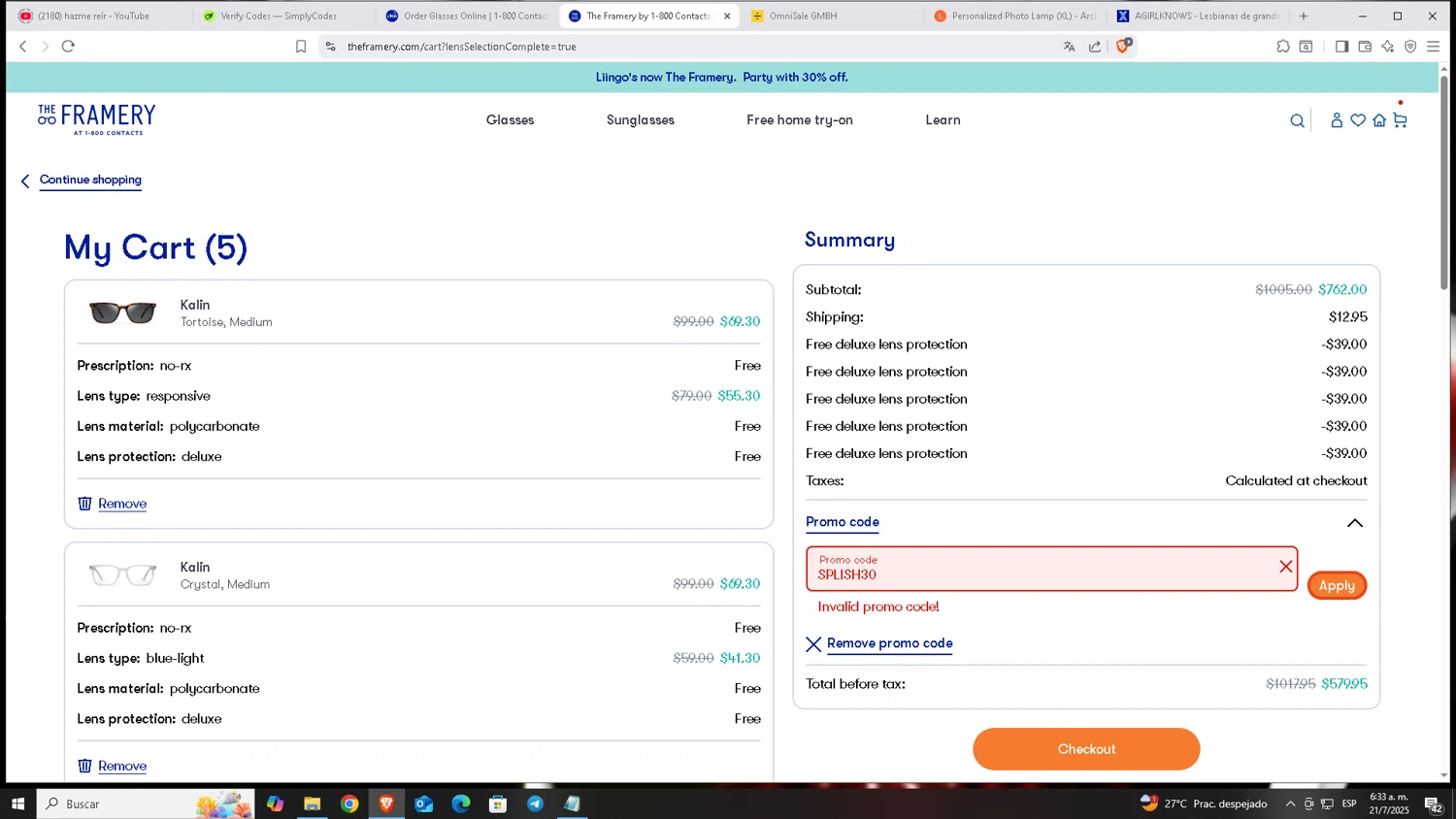
Task: Open the Windows notification center icon
Action: point(1433,803)
